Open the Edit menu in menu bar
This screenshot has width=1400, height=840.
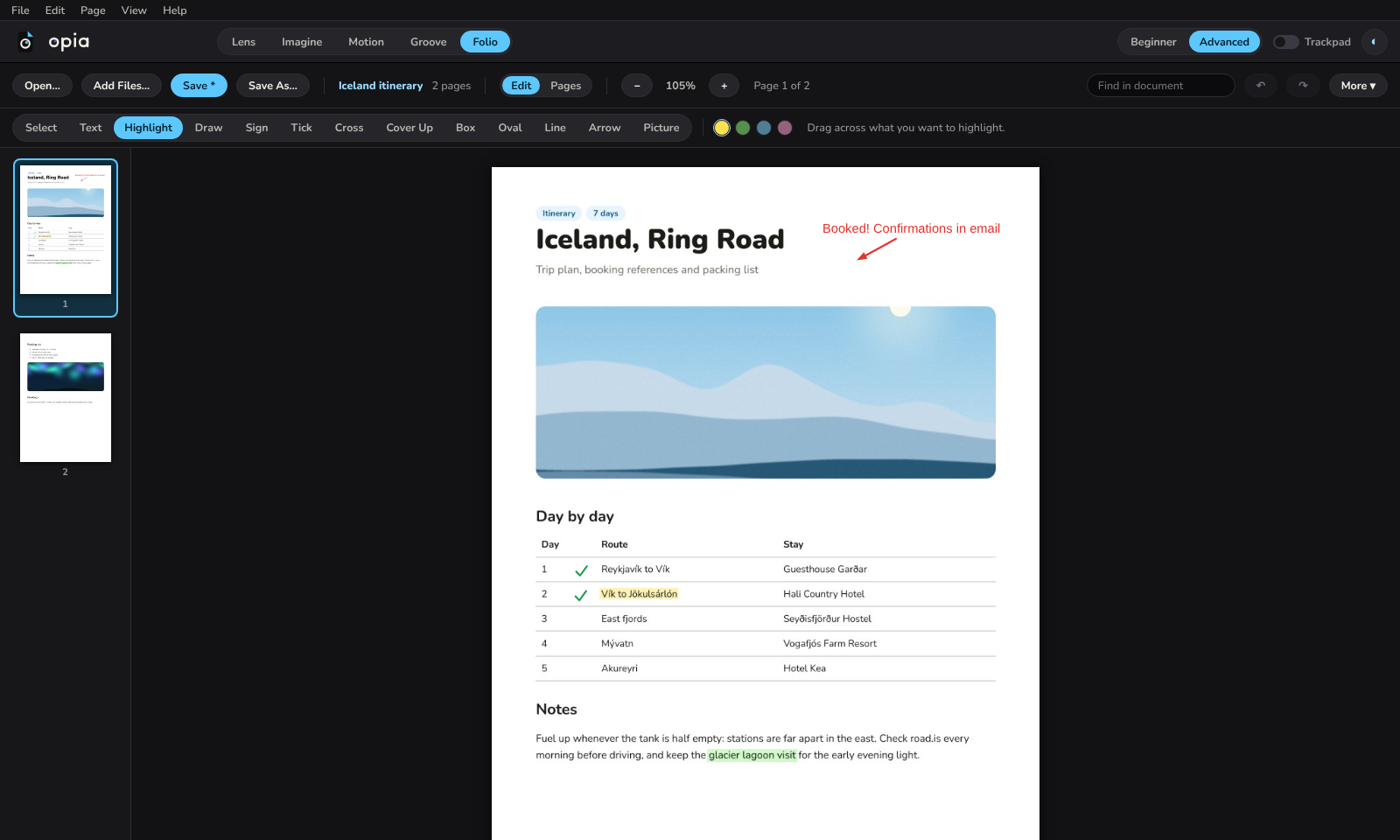tap(55, 10)
